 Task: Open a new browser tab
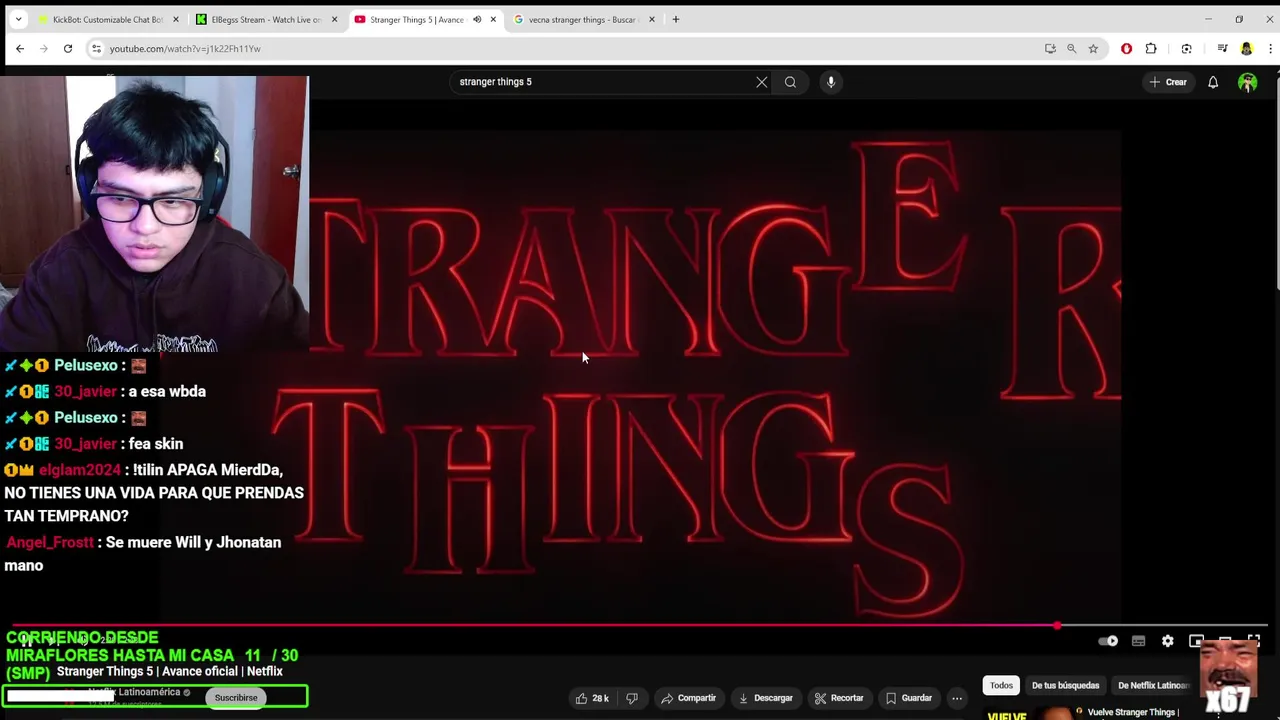tap(676, 19)
